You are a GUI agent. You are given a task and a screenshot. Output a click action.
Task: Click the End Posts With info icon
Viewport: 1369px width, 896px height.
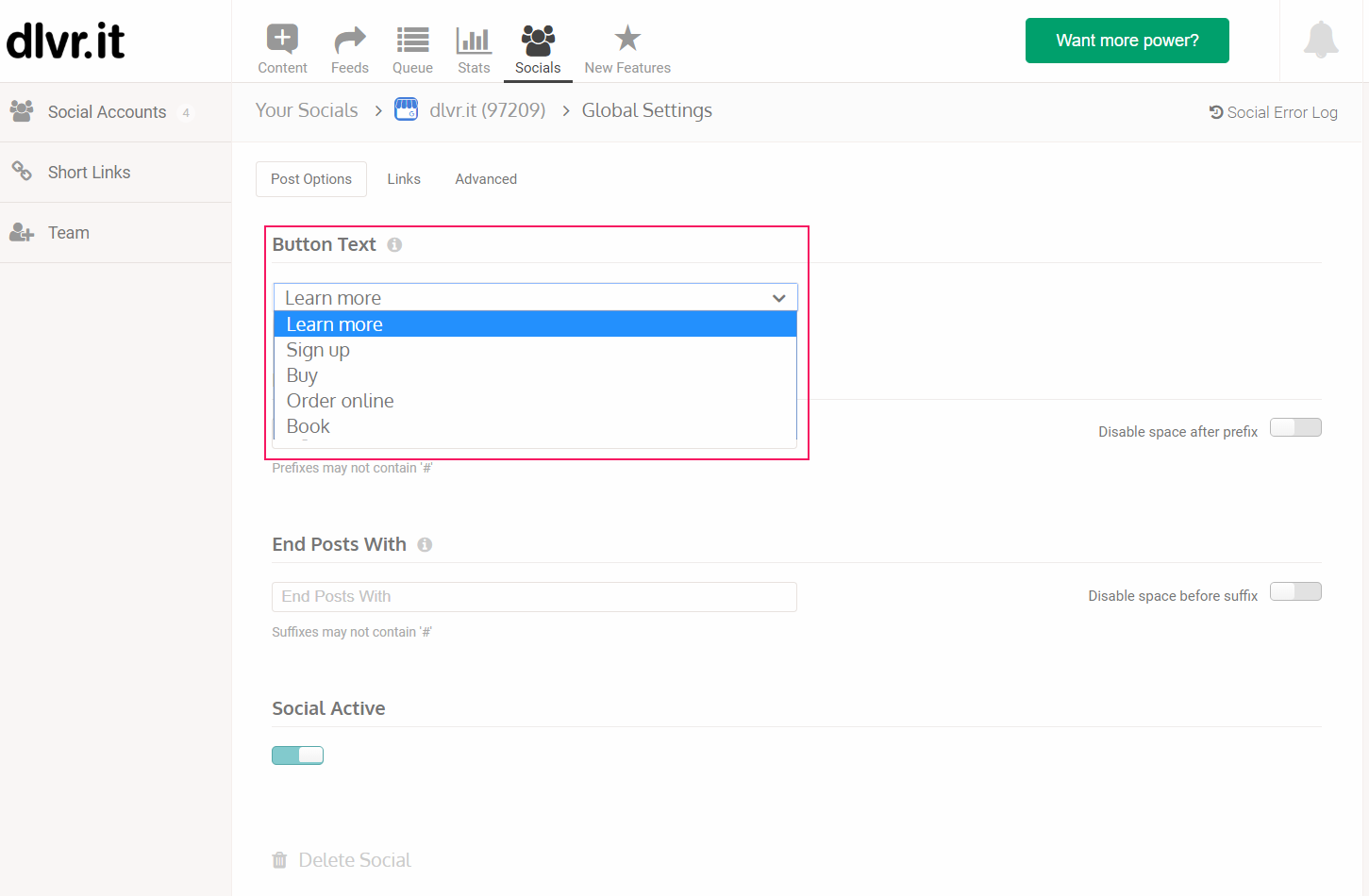coord(425,544)
